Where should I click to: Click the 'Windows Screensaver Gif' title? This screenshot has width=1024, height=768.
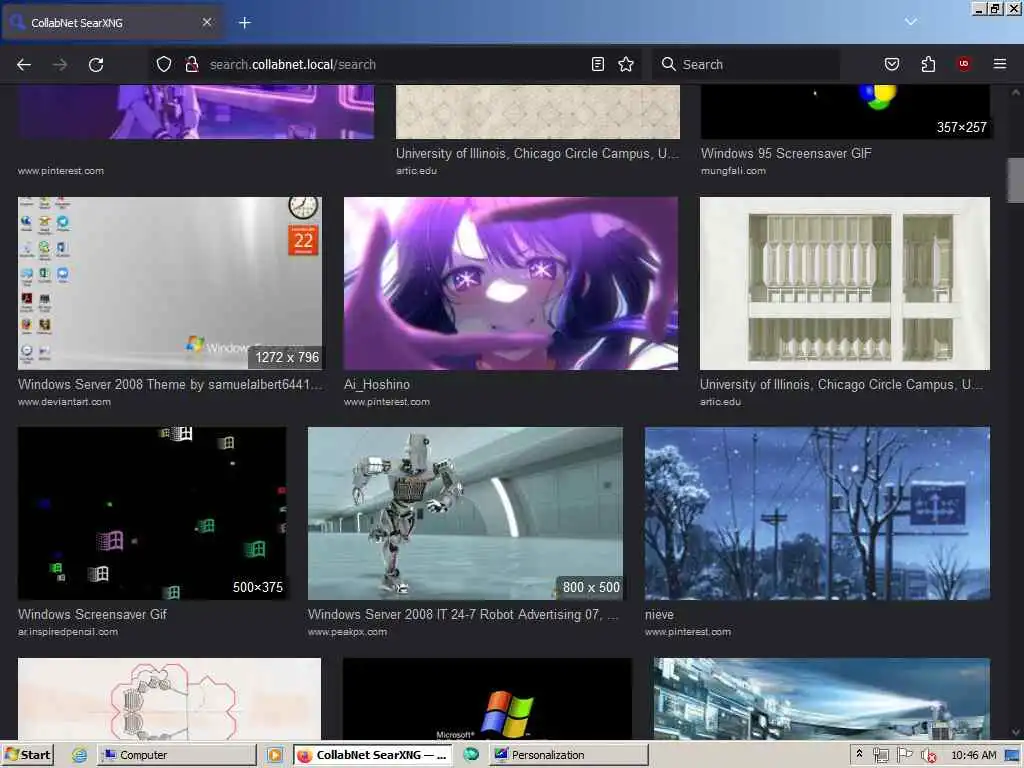click(92, 615)
